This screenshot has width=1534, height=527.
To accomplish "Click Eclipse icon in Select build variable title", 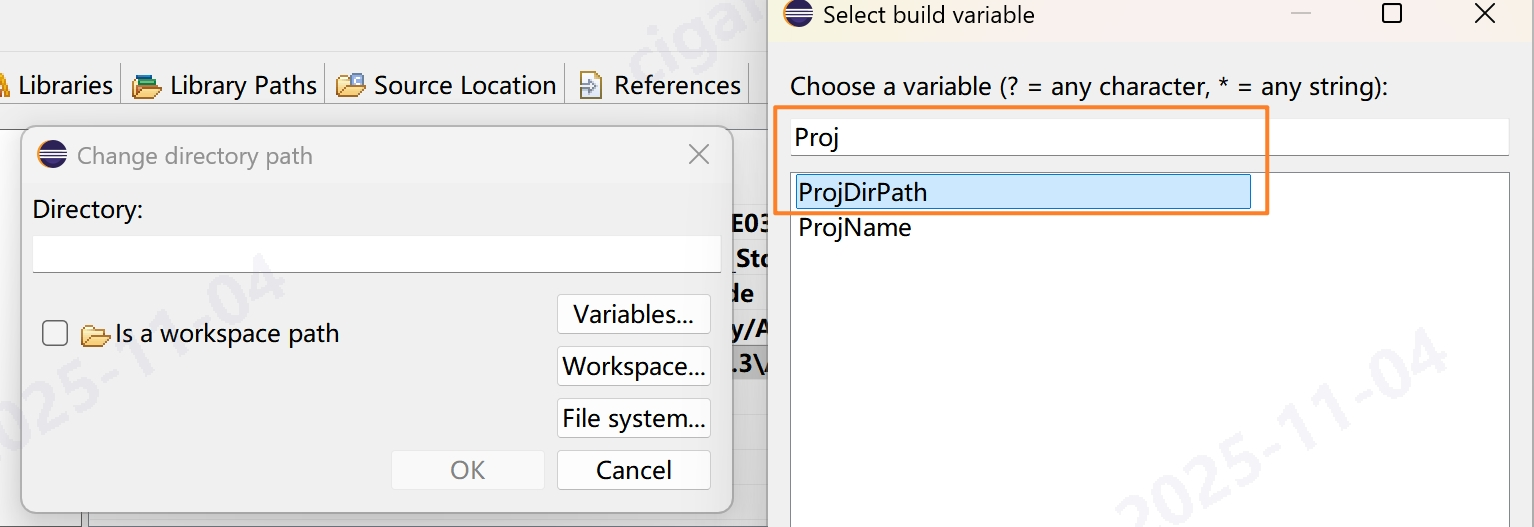I will 798,14.
